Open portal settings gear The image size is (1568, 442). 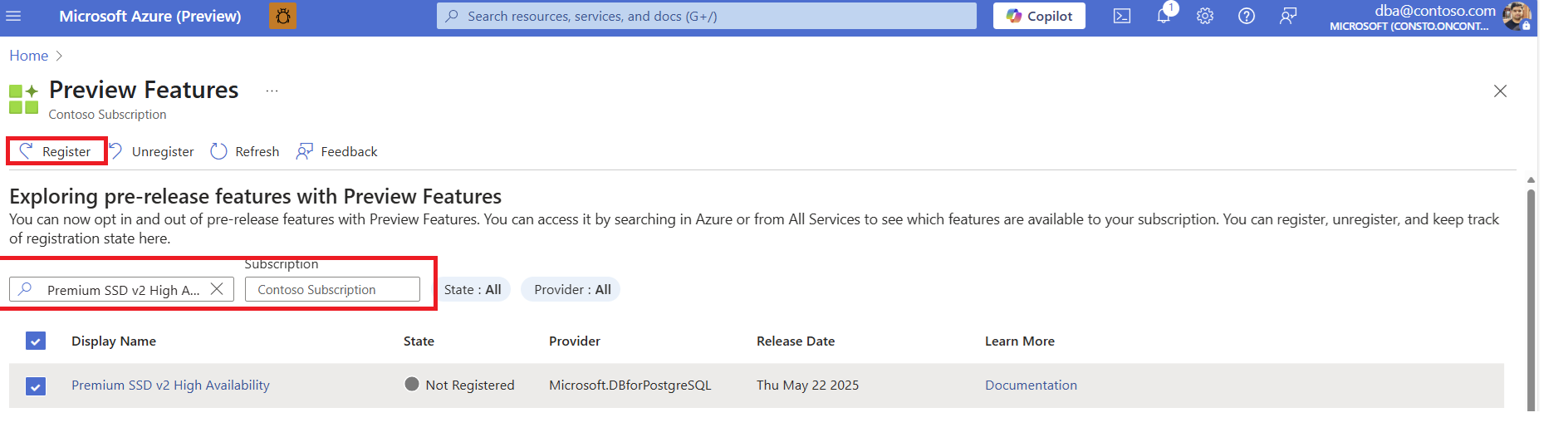pyautogui.click(x=1205, y=16)
